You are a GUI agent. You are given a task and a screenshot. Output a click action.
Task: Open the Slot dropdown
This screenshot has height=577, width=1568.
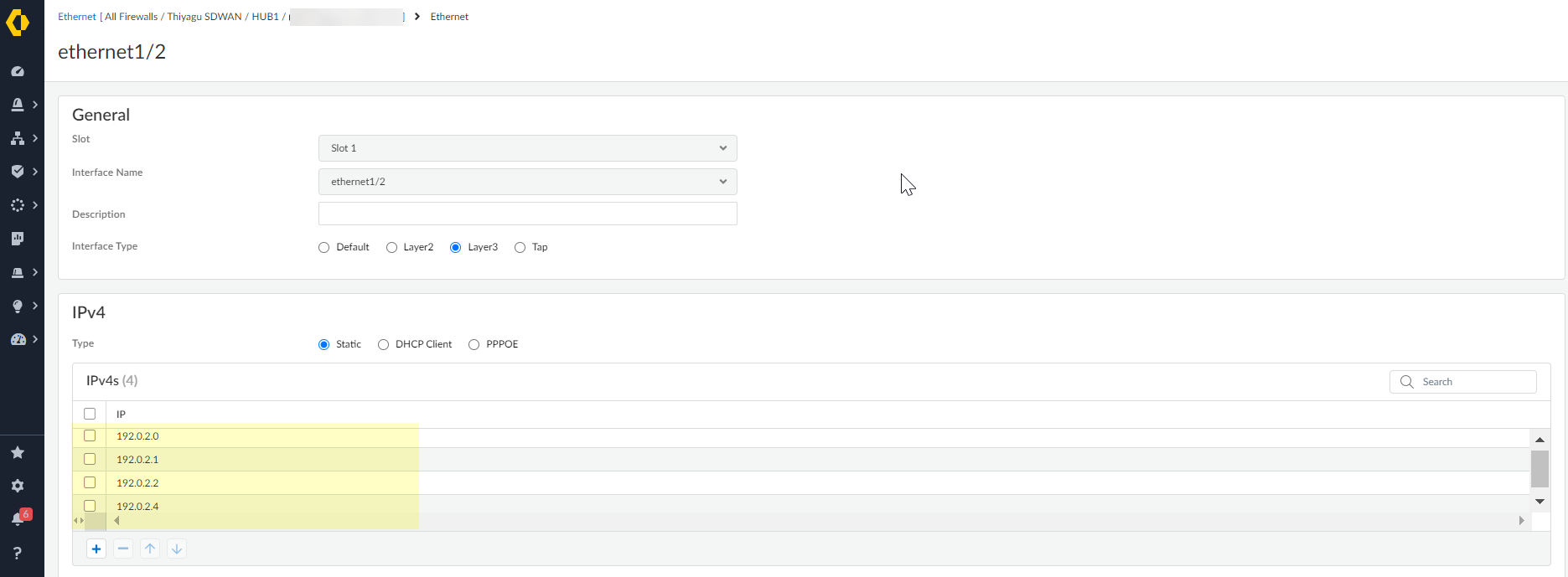coord(526,147)
